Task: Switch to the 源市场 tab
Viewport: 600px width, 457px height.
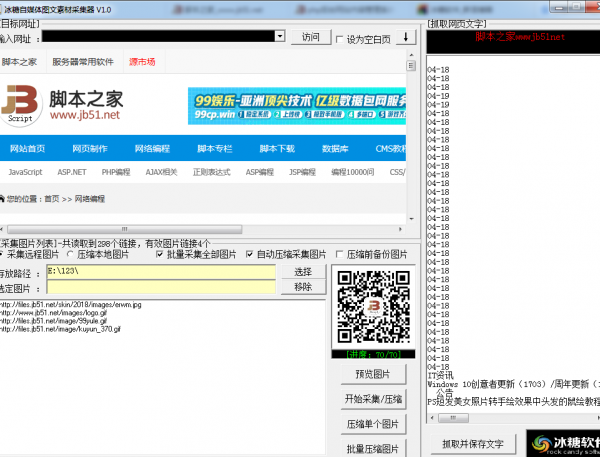Action: click(142, 62)
